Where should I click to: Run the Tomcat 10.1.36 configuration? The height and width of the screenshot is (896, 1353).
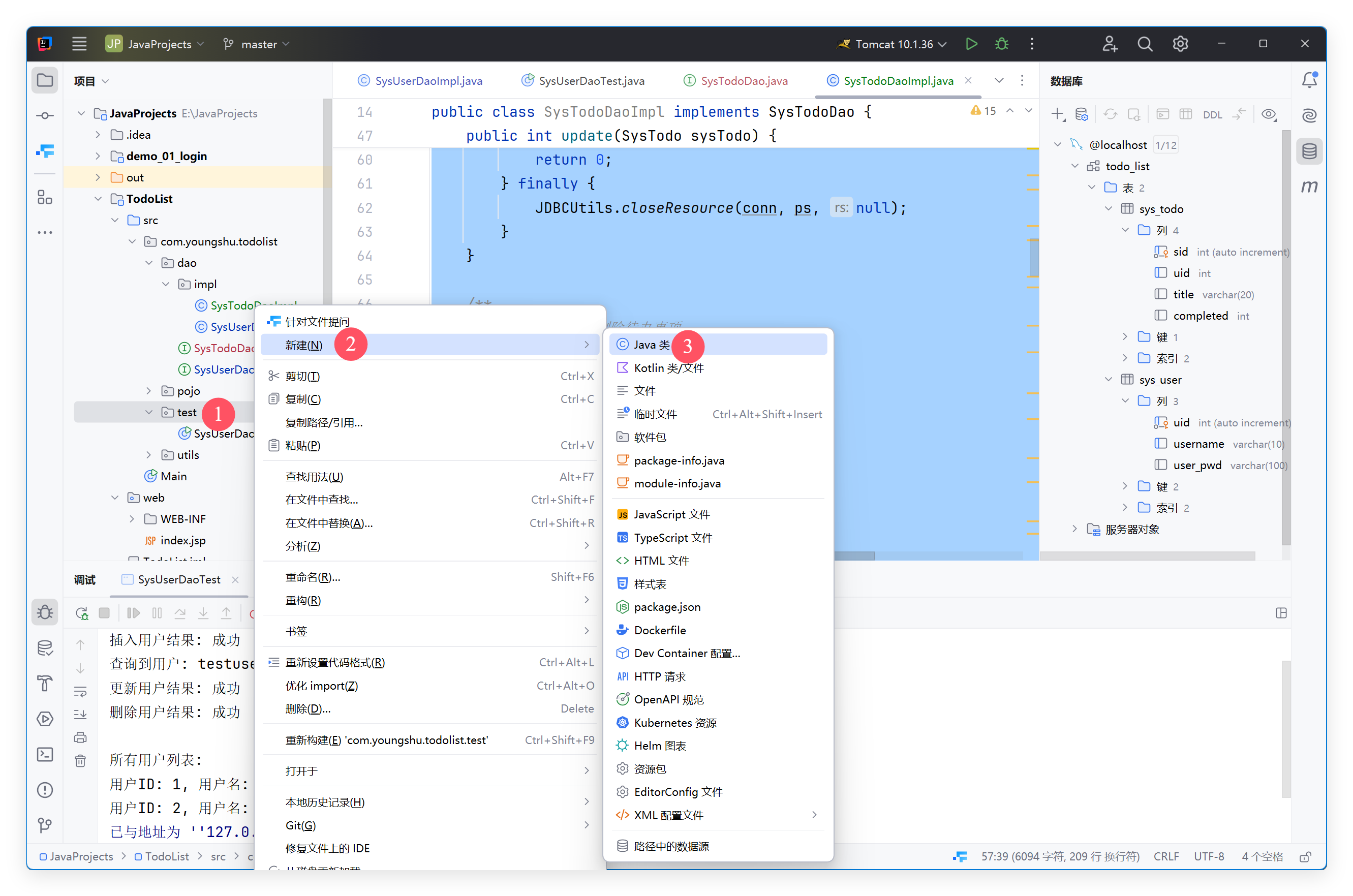pyautogui.click(x=971, y=44)
